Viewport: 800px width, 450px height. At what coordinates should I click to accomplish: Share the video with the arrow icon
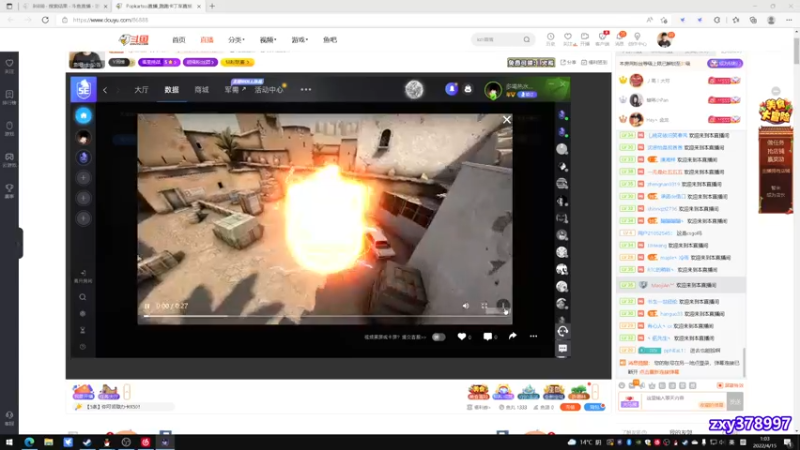pyautogui.click(x=512, y=336)
